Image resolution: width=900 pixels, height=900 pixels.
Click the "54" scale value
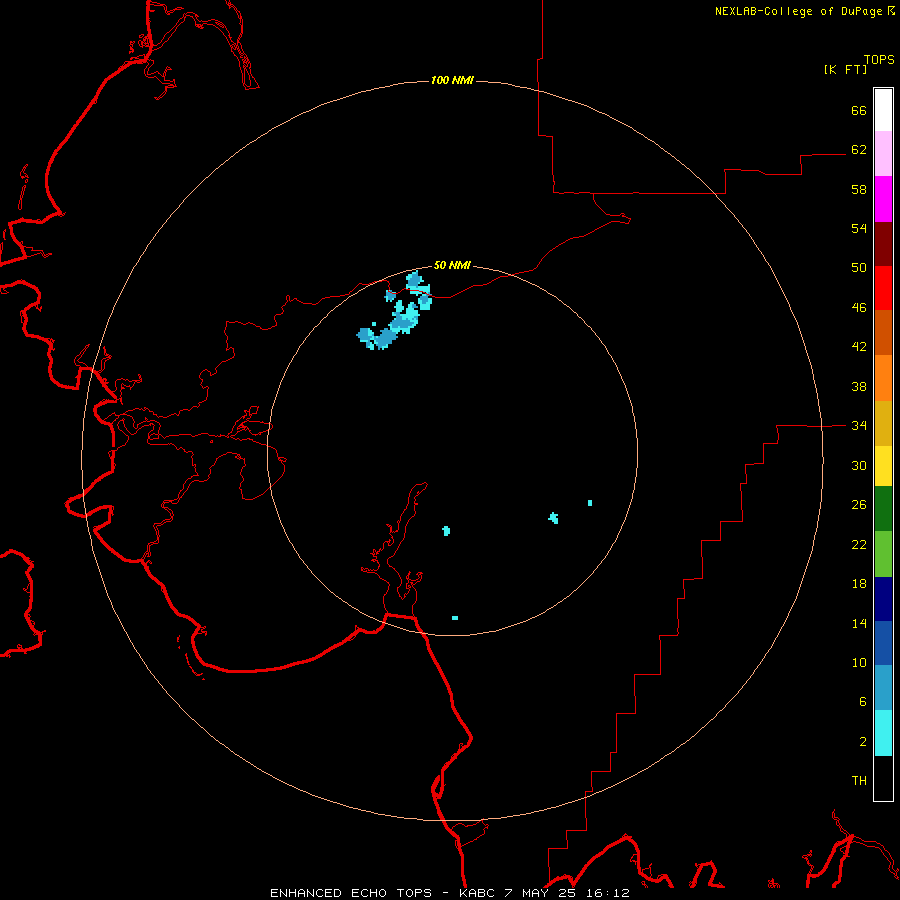pos(859,228)
